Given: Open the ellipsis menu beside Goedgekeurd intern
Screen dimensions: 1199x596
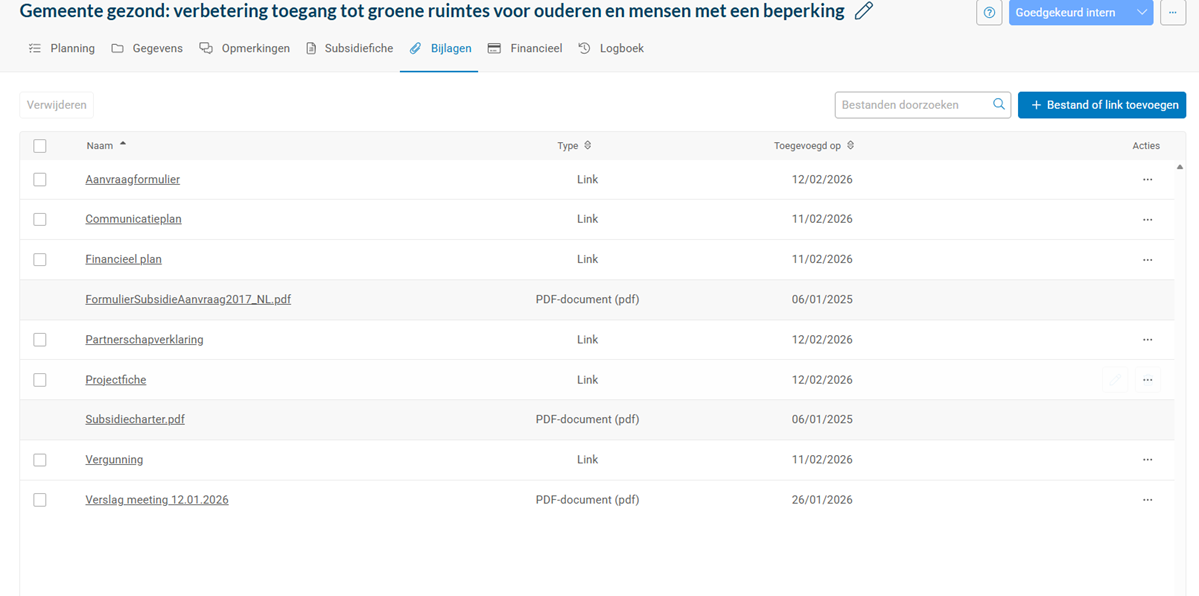Looking at the screenshot, I should (x=1172, y=13).
